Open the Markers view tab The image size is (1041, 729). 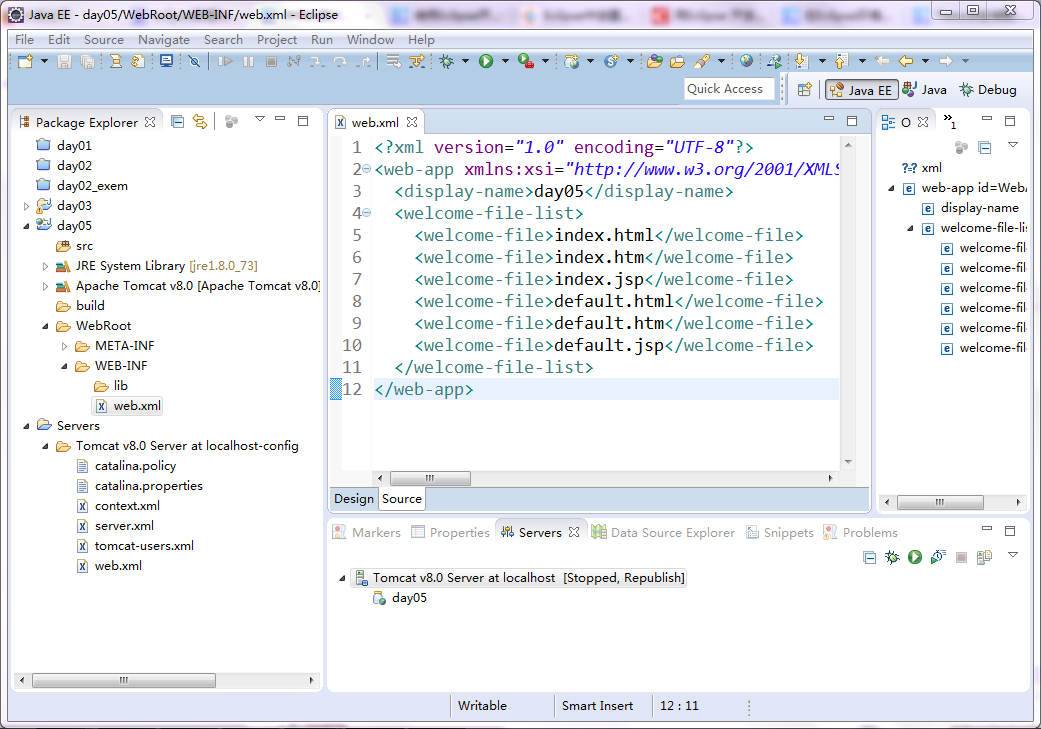click(x=367, y=532)
